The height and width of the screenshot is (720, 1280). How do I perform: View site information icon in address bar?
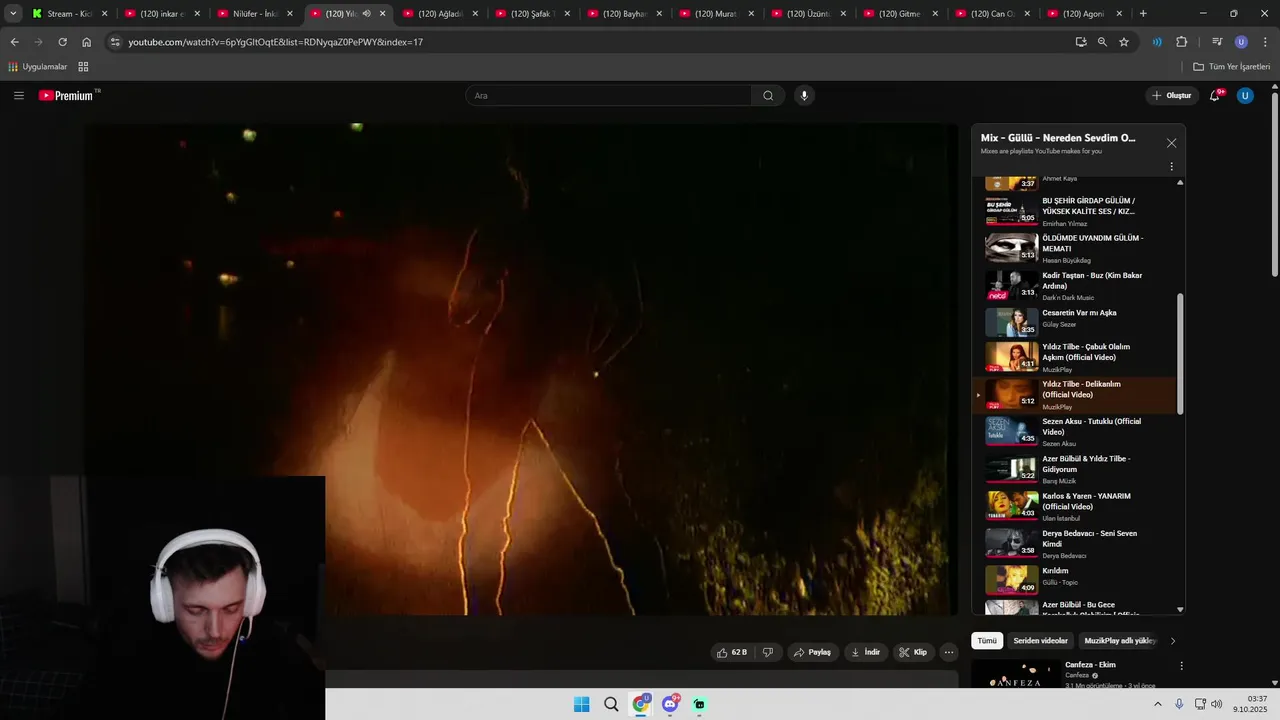click(x=115, y=42)
